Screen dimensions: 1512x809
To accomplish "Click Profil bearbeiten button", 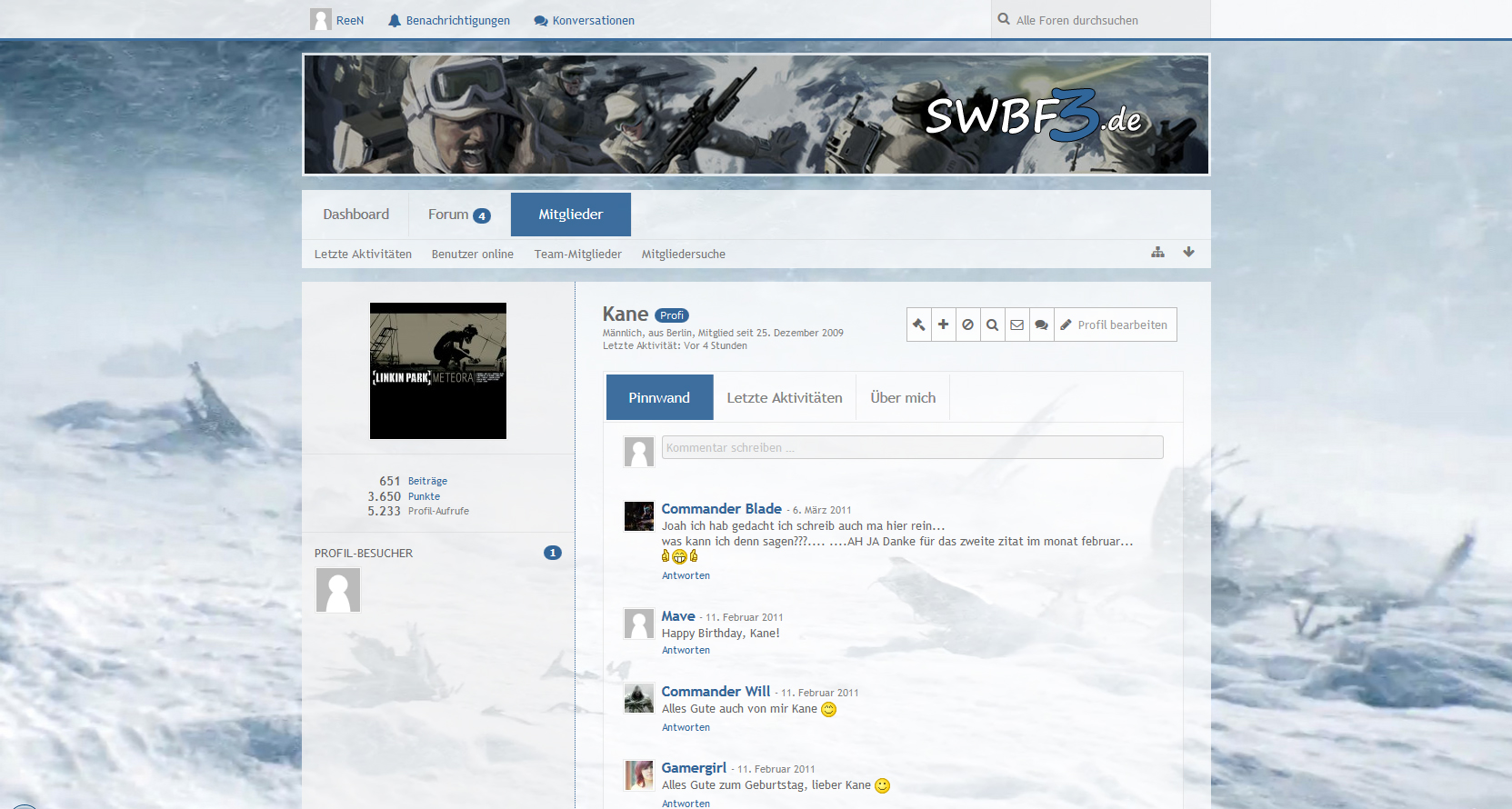I will pyautogui.click(x=1115, y=325).
